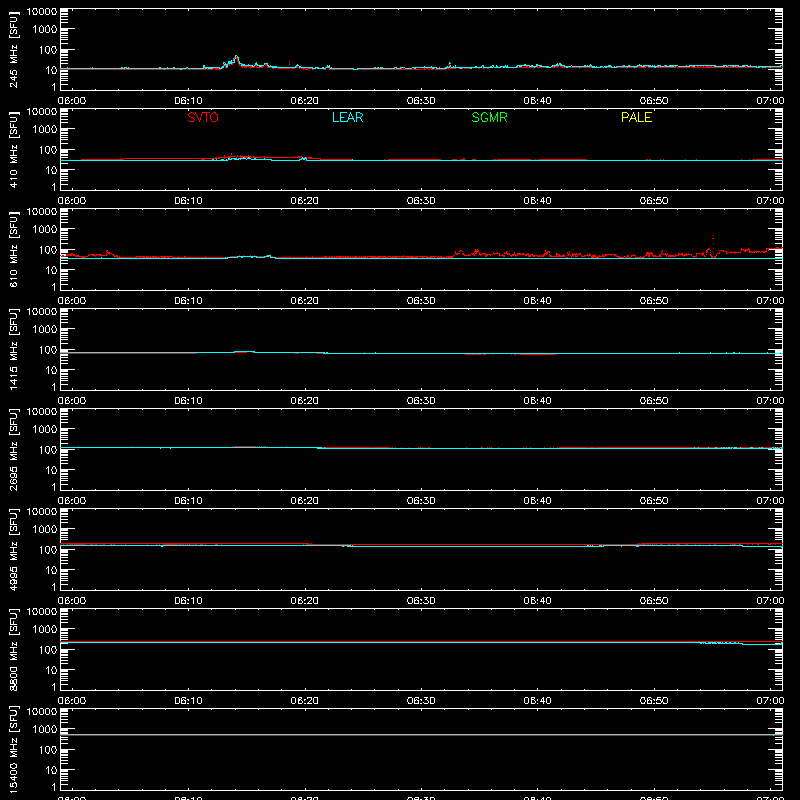Click the 06:00 label under 410 MHz plot
Viewport: 800px width, 800px height.
coord(72,201)
